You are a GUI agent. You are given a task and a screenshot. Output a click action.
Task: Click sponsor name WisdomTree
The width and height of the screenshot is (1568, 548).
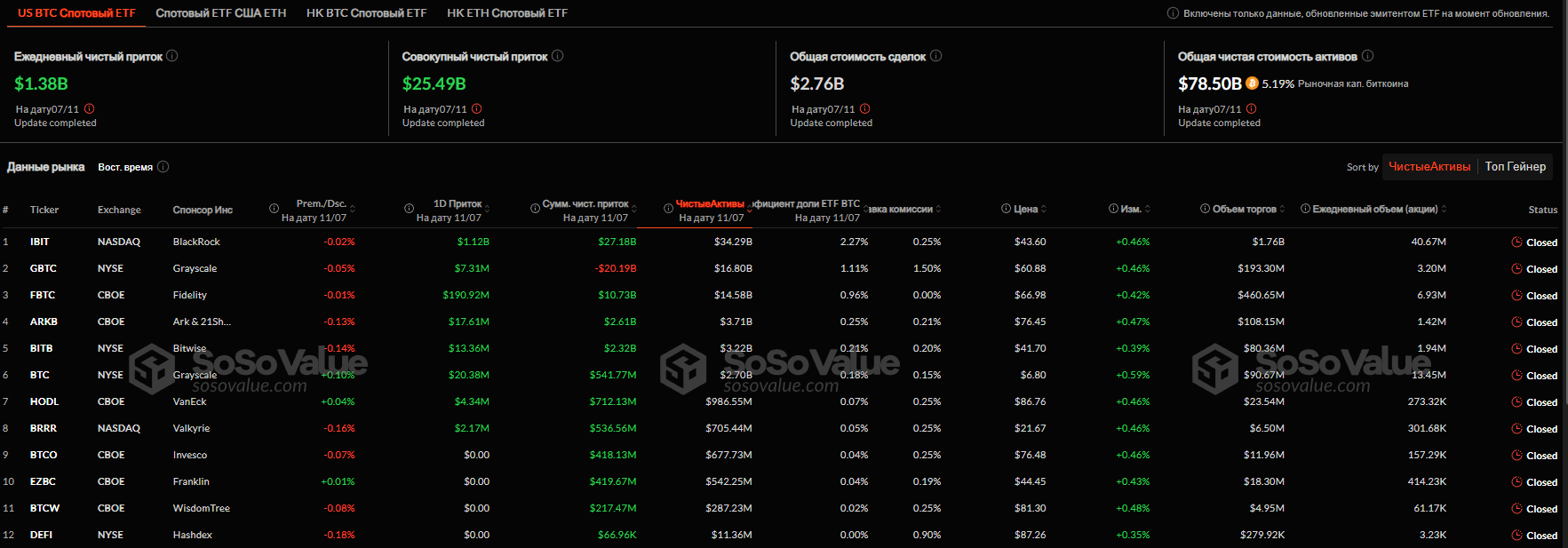coord(202,508)
